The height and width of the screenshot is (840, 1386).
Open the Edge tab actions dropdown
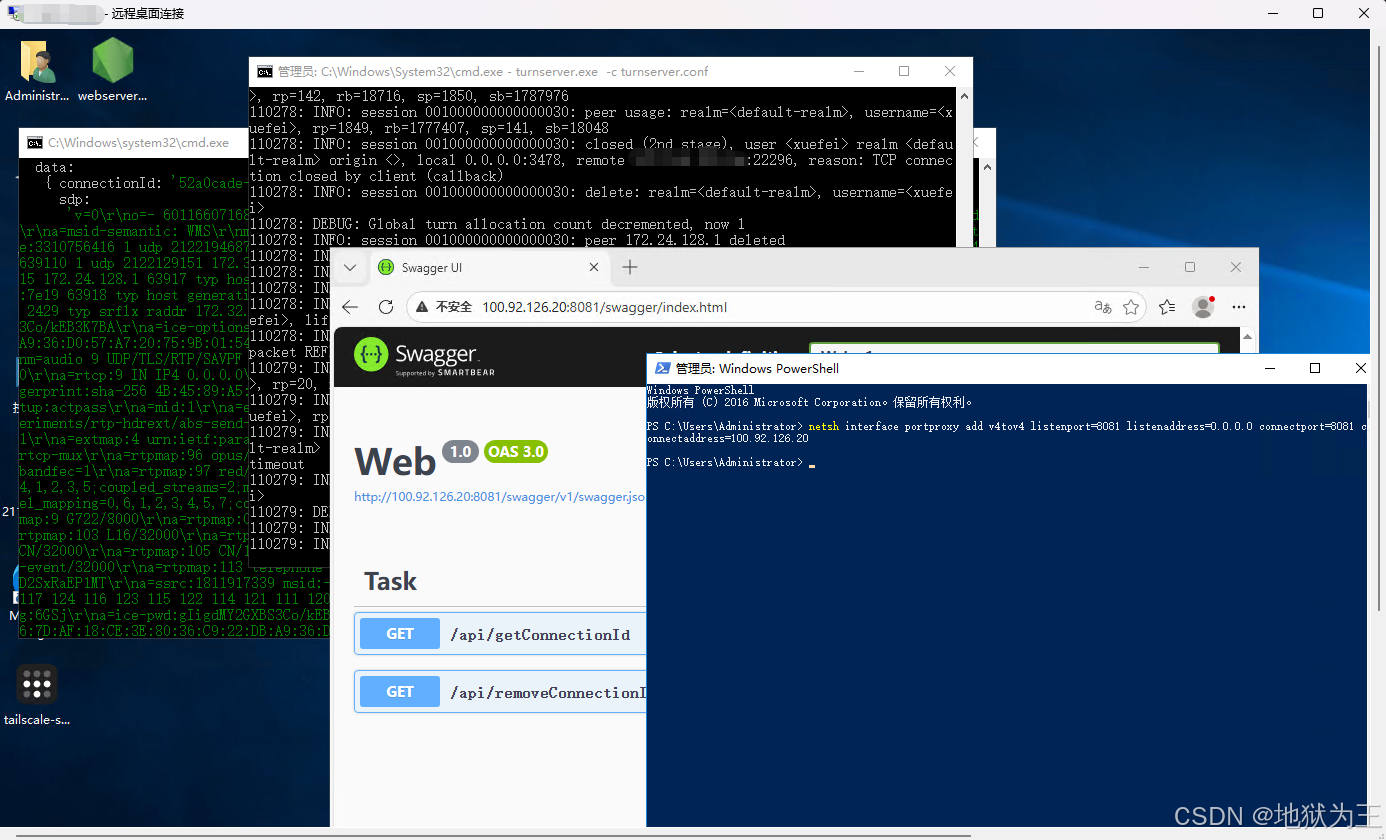[350, 267]
